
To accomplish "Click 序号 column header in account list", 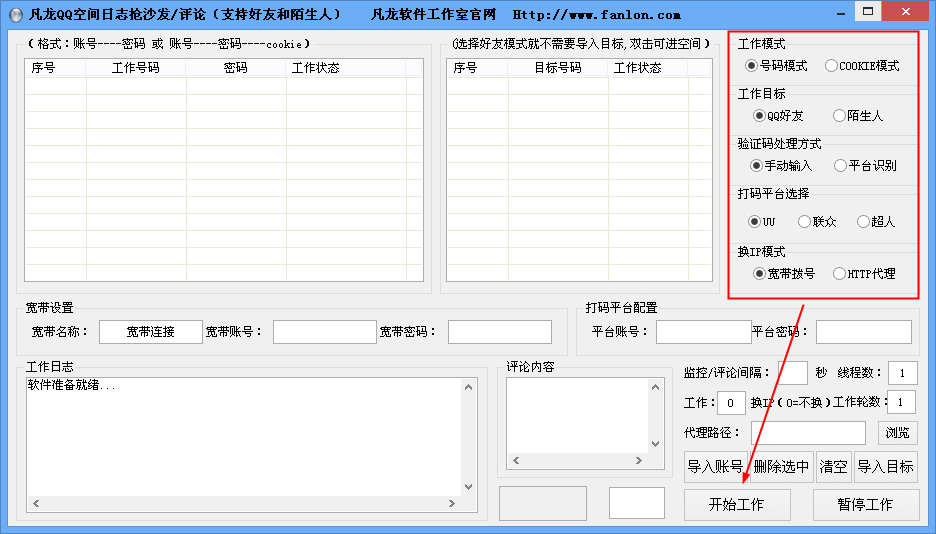I will click(56, 68).
